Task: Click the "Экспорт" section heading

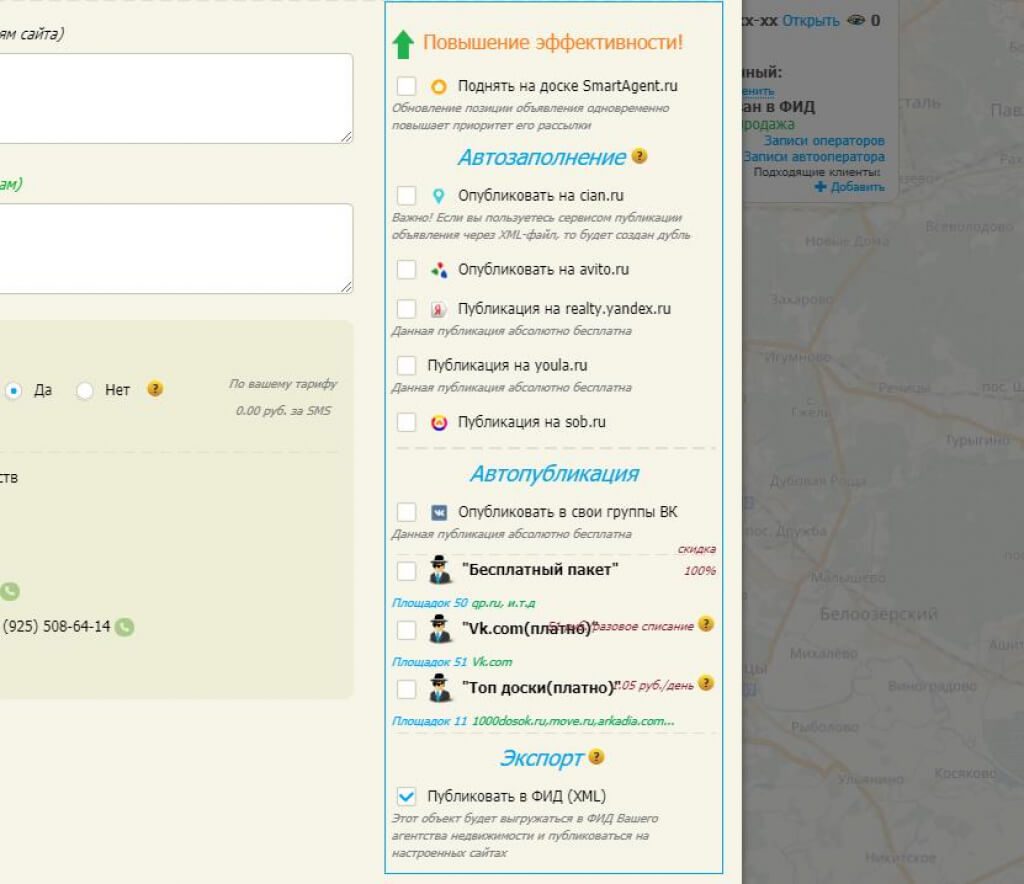Action: [x=541, y=759]
